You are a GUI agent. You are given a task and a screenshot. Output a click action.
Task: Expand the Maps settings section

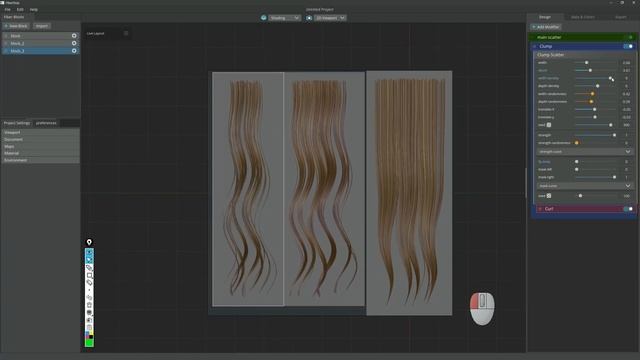pyautogui.click(x=40, y=146)
